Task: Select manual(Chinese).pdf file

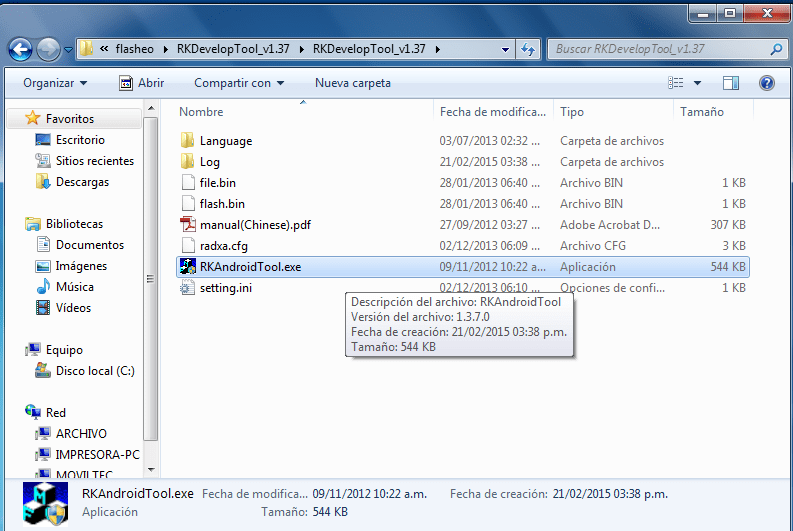Action: (x=462, y=225)
